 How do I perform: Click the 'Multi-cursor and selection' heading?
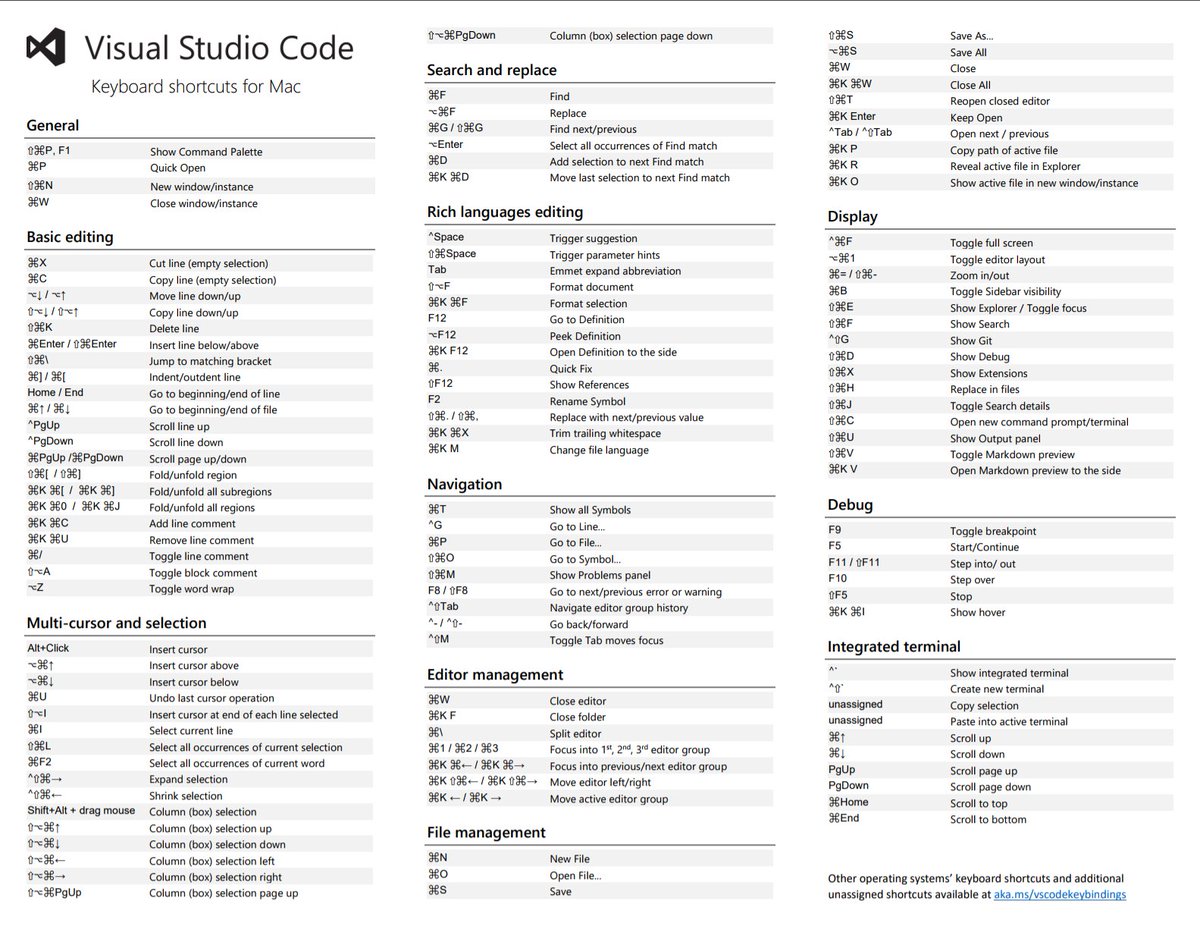[116, 623]
